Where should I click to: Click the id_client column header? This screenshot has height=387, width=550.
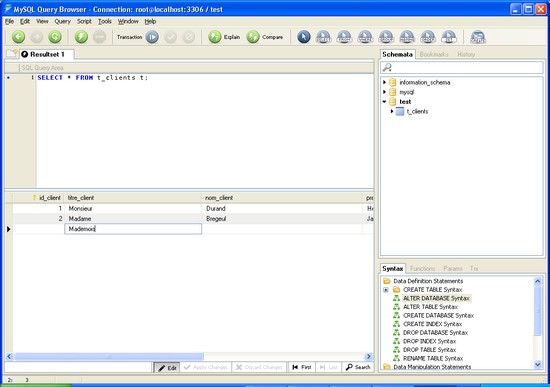(x=38, y=198)
